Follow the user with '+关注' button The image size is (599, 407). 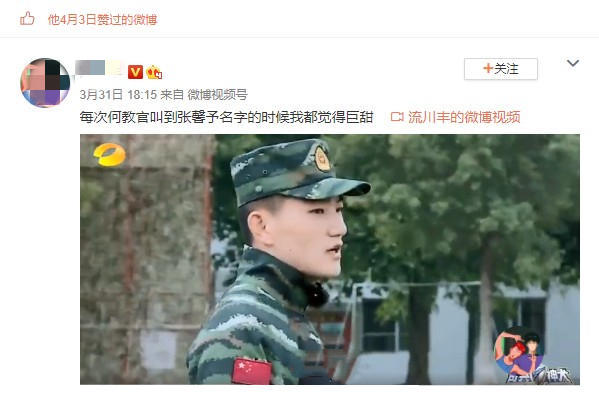[x=501, y=69]
